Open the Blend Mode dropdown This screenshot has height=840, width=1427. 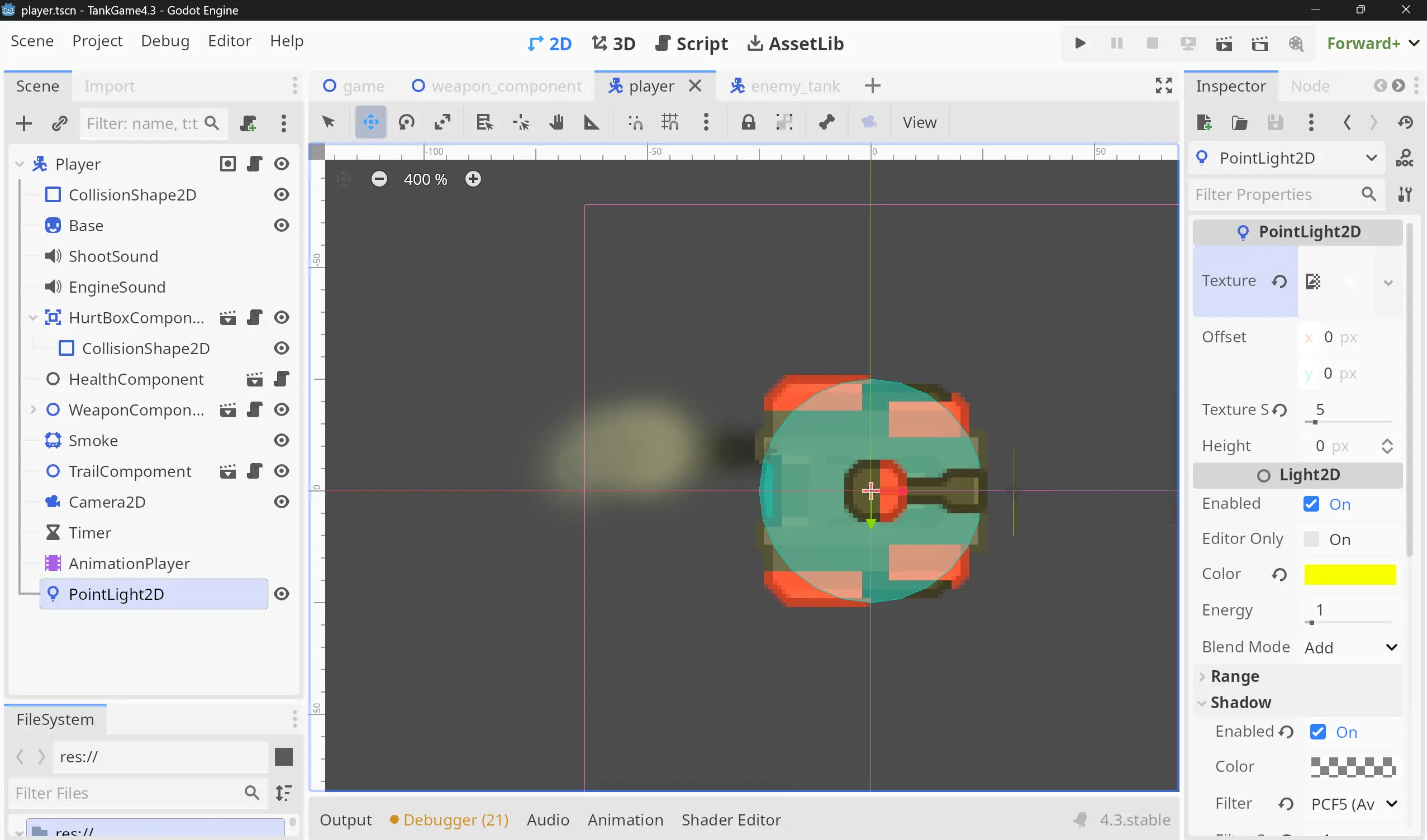point(1350,647)
